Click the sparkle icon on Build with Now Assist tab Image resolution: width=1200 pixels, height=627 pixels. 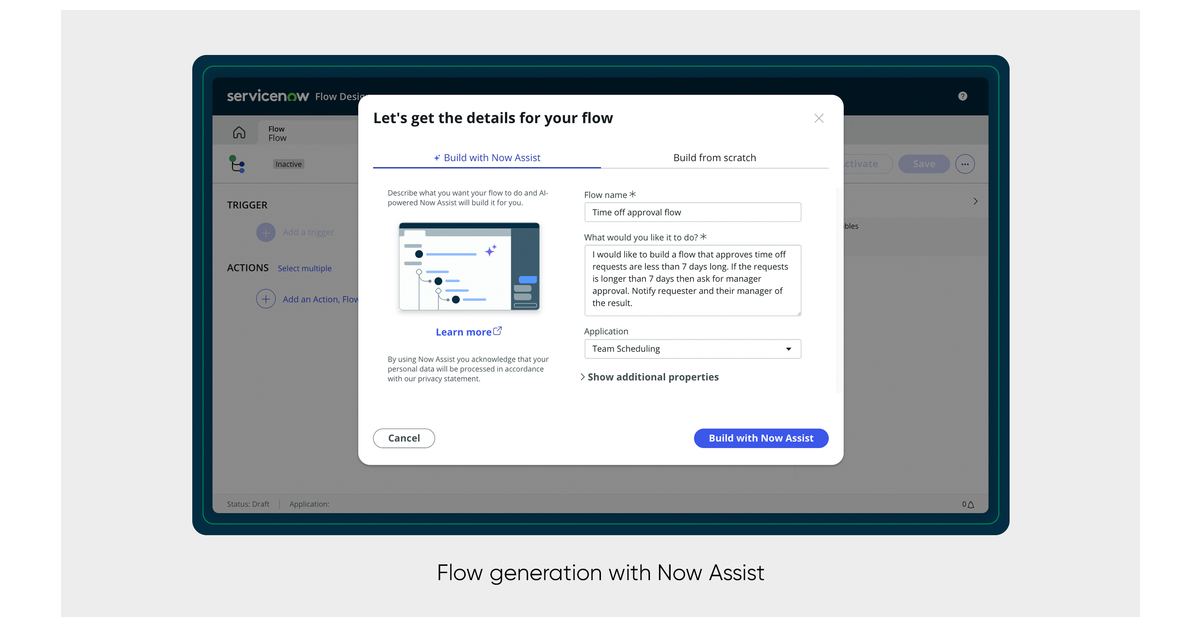(435, 157)
